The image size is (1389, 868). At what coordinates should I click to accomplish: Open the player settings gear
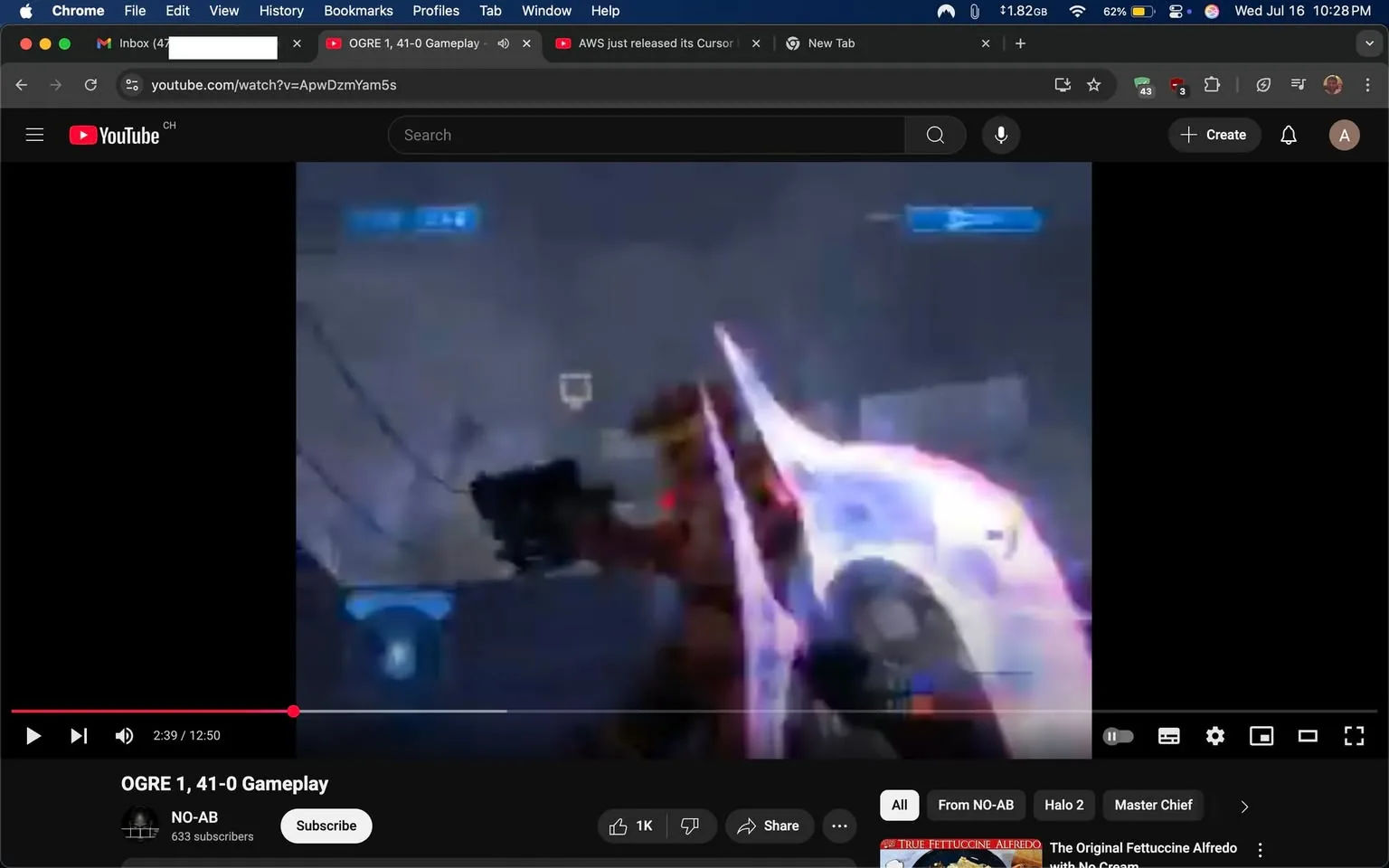tap(1214, 735)
